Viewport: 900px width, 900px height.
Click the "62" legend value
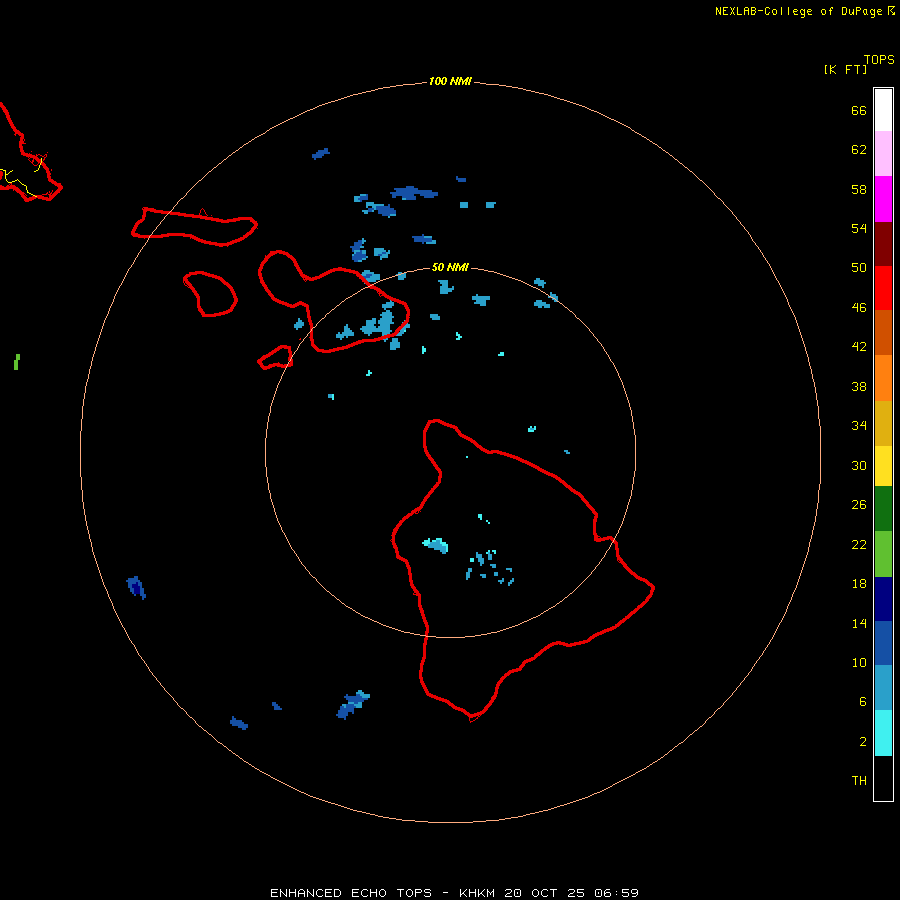pyautogui.click(x=859, y=150)
